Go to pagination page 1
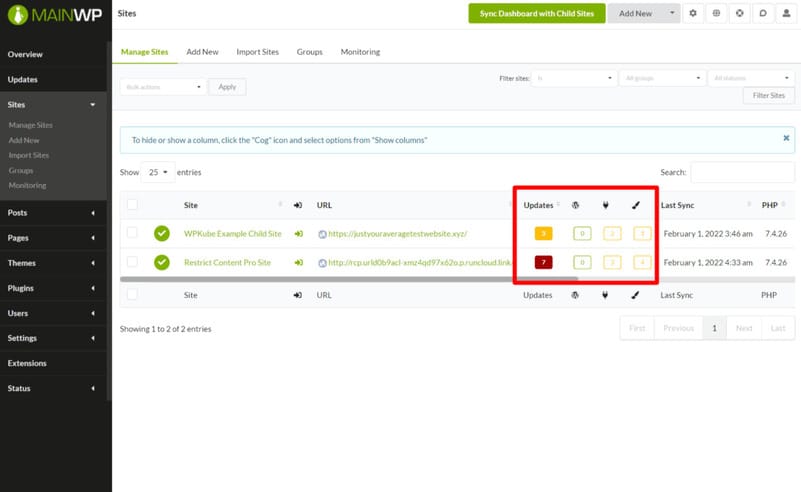Image resolution: width=801 pixels, height=492 pixels. (x=714, y=328)
